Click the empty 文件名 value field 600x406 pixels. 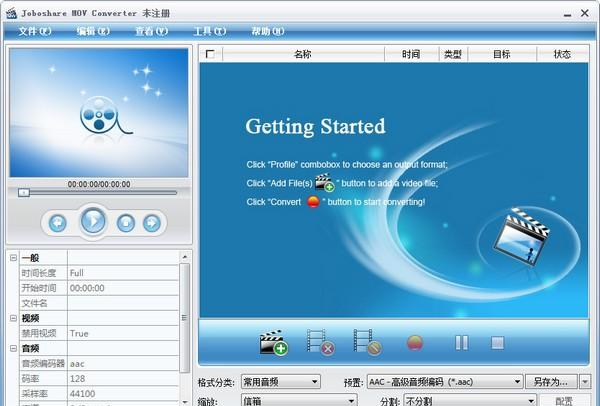123,303
